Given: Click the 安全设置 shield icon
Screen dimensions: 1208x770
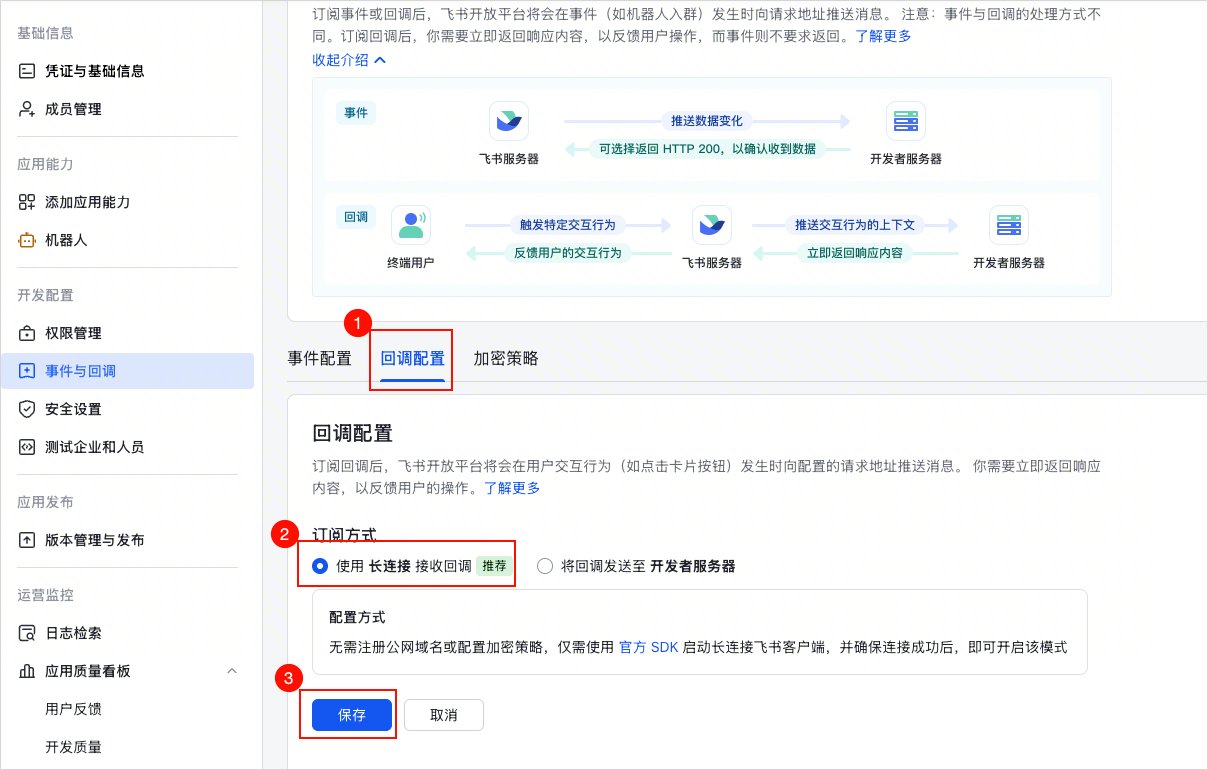Looking at the screenshot, I should tap(27, 409).
